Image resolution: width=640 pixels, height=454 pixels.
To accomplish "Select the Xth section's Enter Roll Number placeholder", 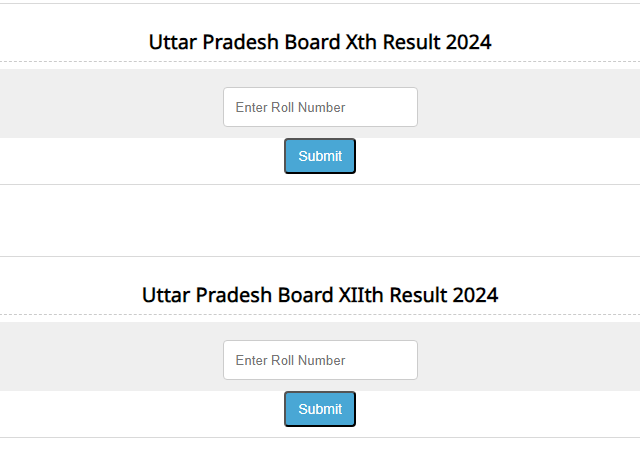I will click(x=290, y=107).
